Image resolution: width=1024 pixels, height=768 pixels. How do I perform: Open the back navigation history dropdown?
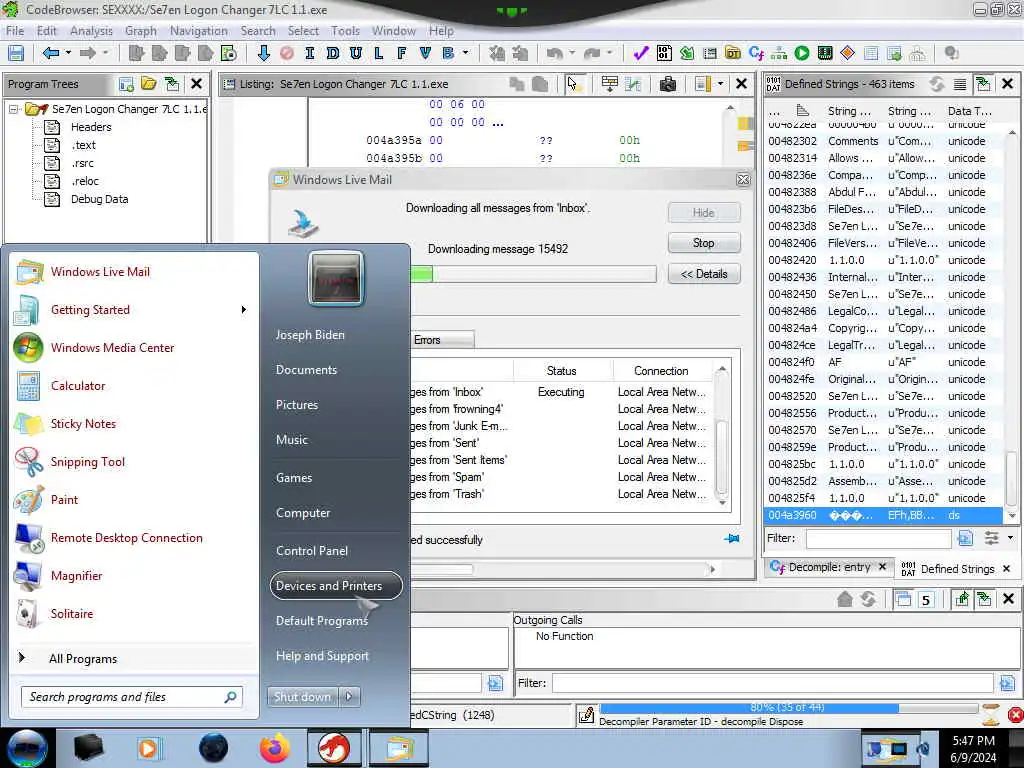[68, 54]
